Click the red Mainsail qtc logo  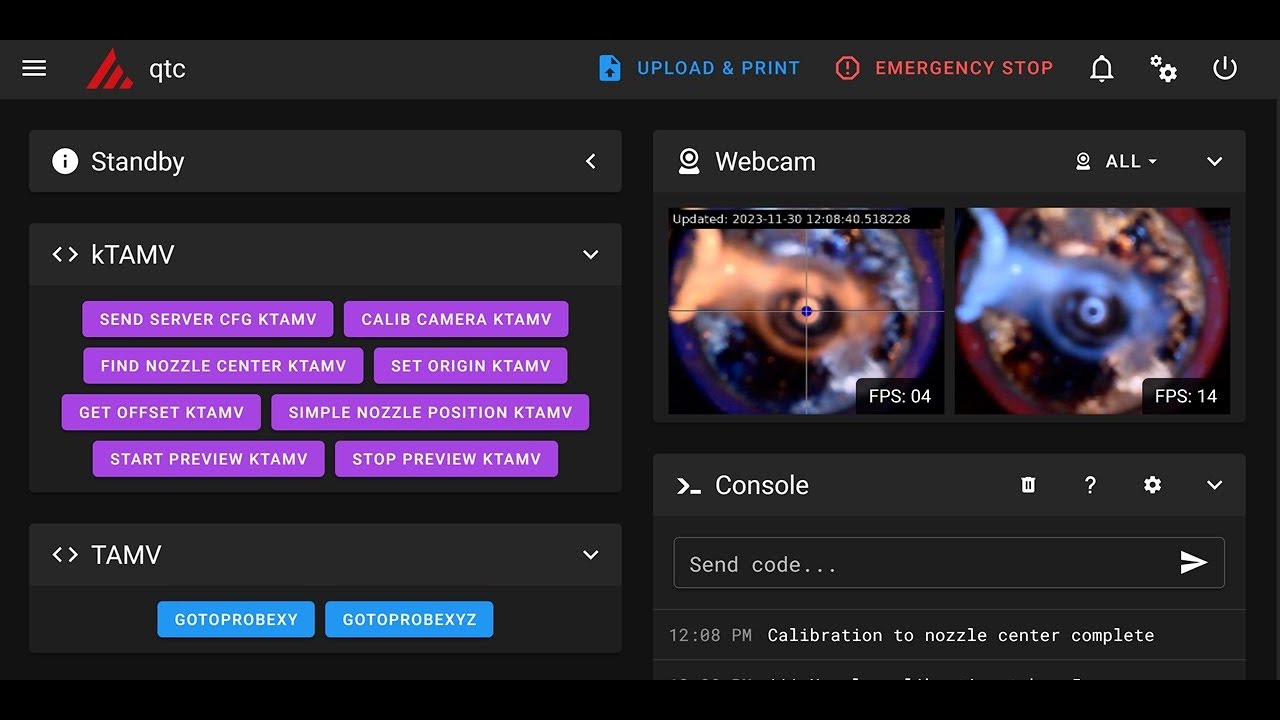109,69
